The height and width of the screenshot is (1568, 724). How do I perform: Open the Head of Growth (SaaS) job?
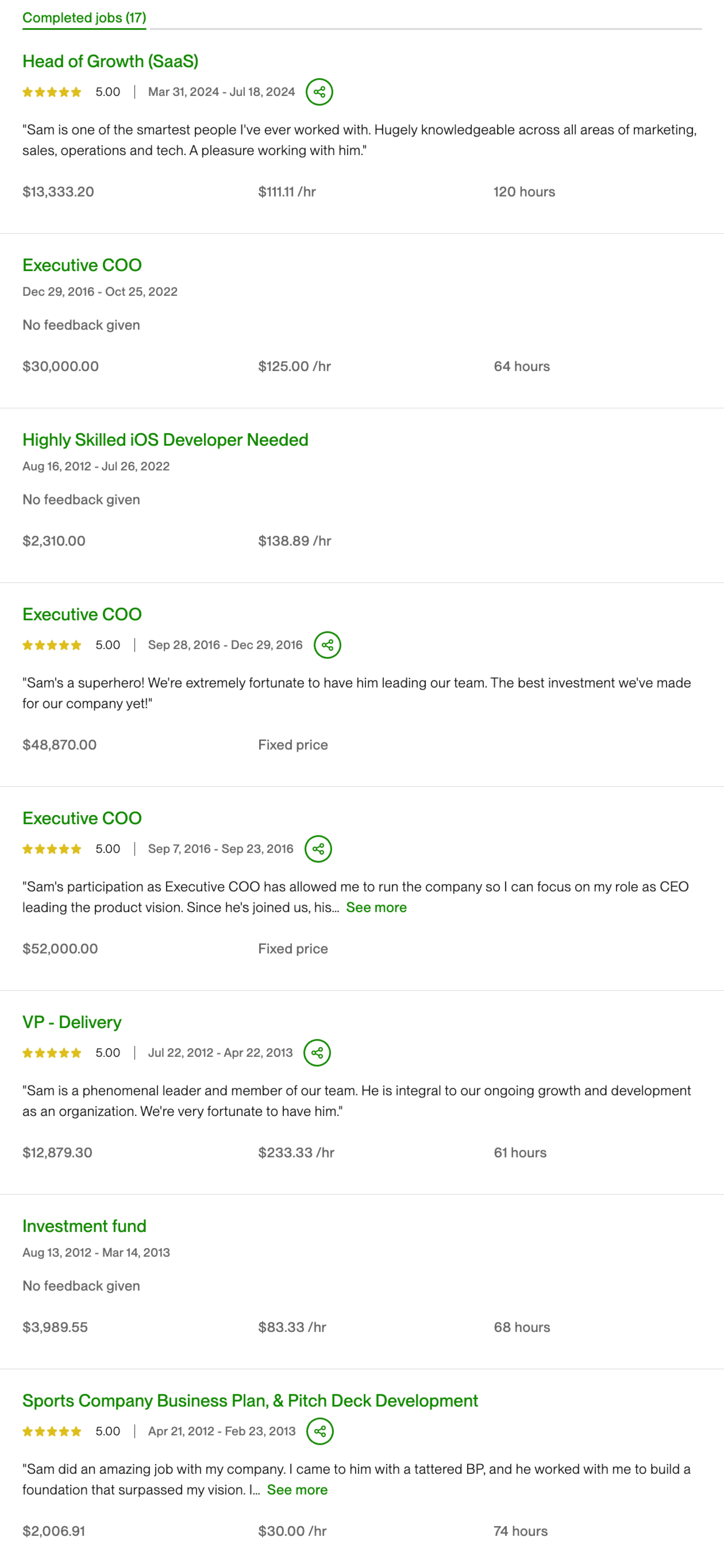(x=110, y=61)
